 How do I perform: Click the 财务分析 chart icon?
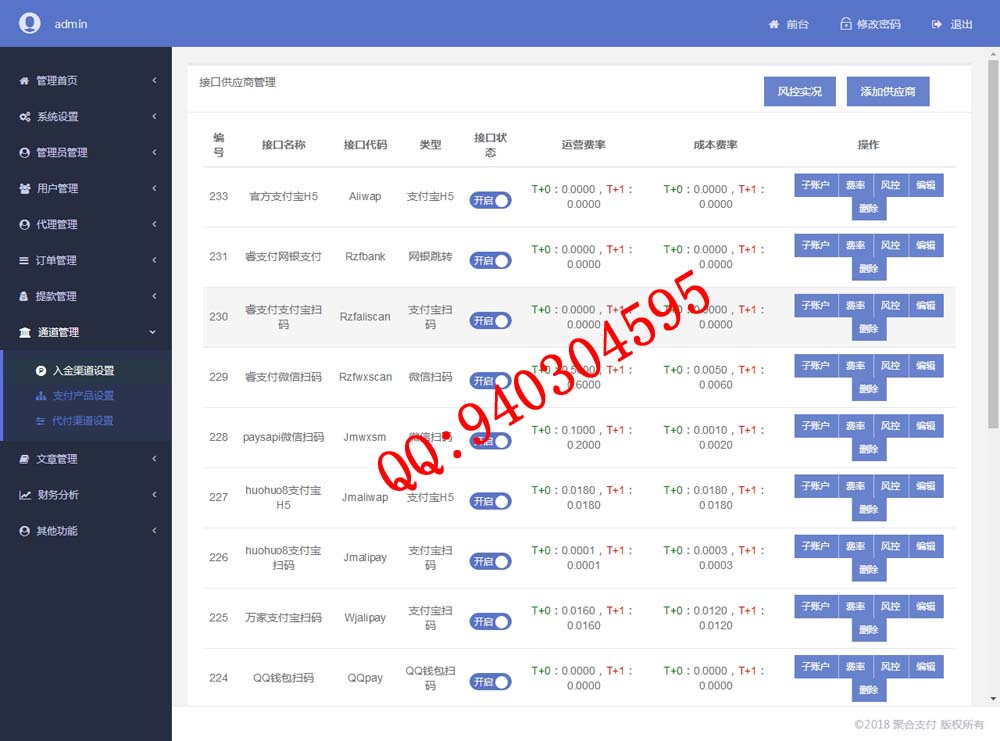point(25,495)
